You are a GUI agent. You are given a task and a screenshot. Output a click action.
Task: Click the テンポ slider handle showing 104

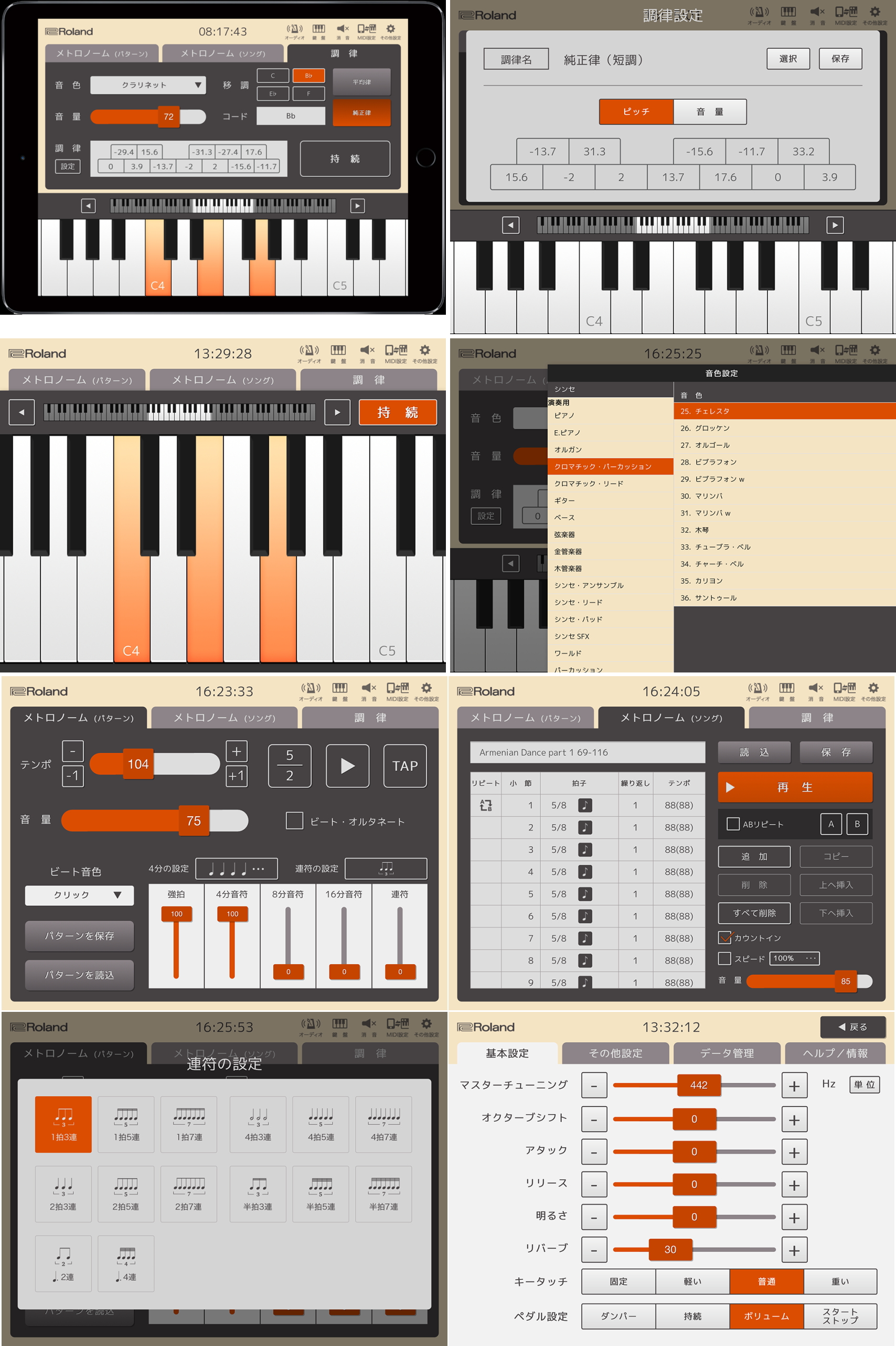tap(138, 764)
